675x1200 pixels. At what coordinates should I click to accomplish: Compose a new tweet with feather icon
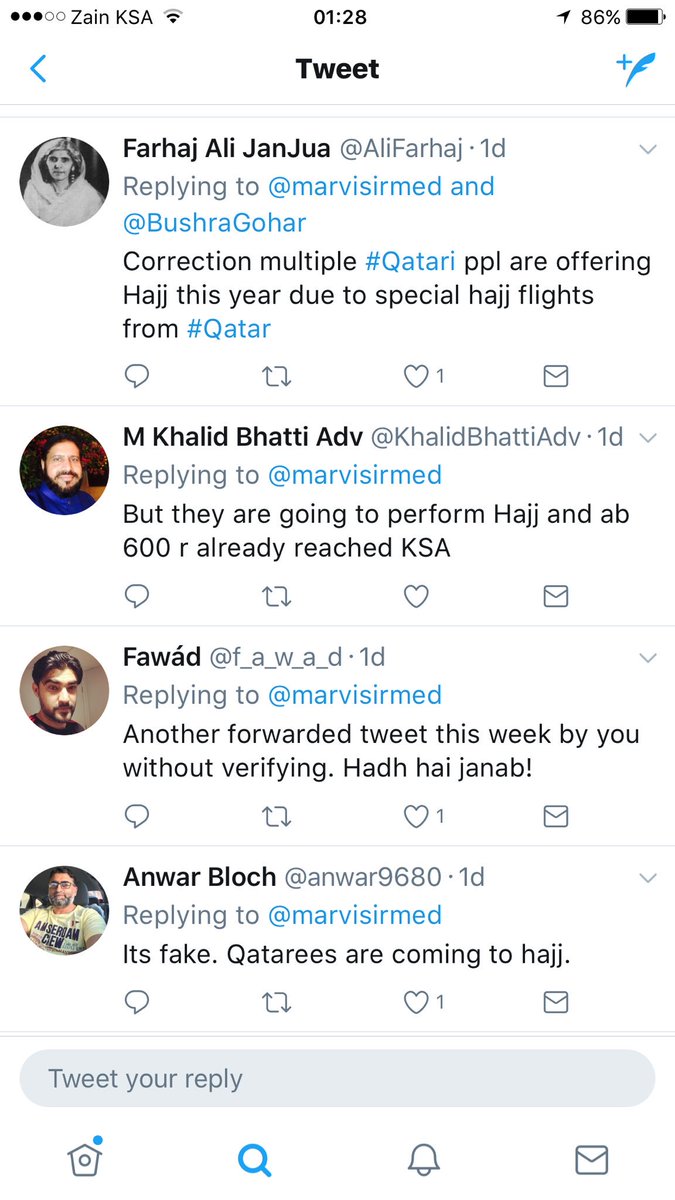coord(635,69)
